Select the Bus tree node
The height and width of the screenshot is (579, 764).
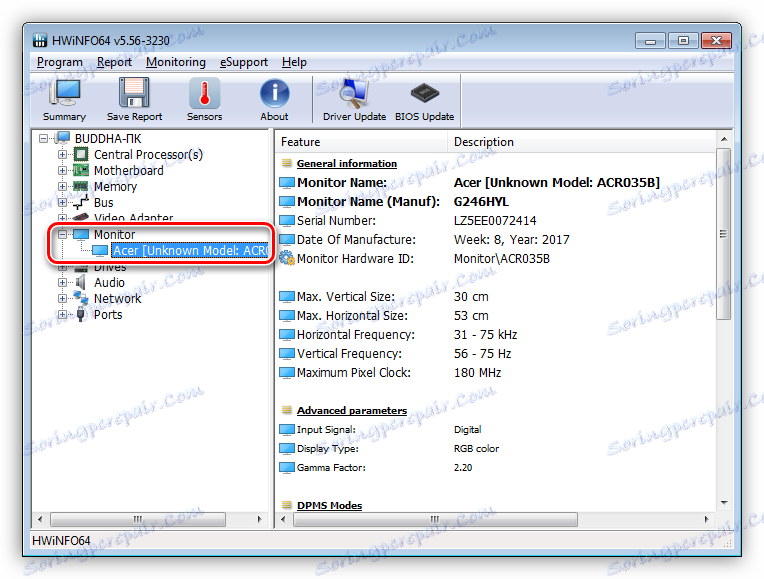click(x=103, y=203)
